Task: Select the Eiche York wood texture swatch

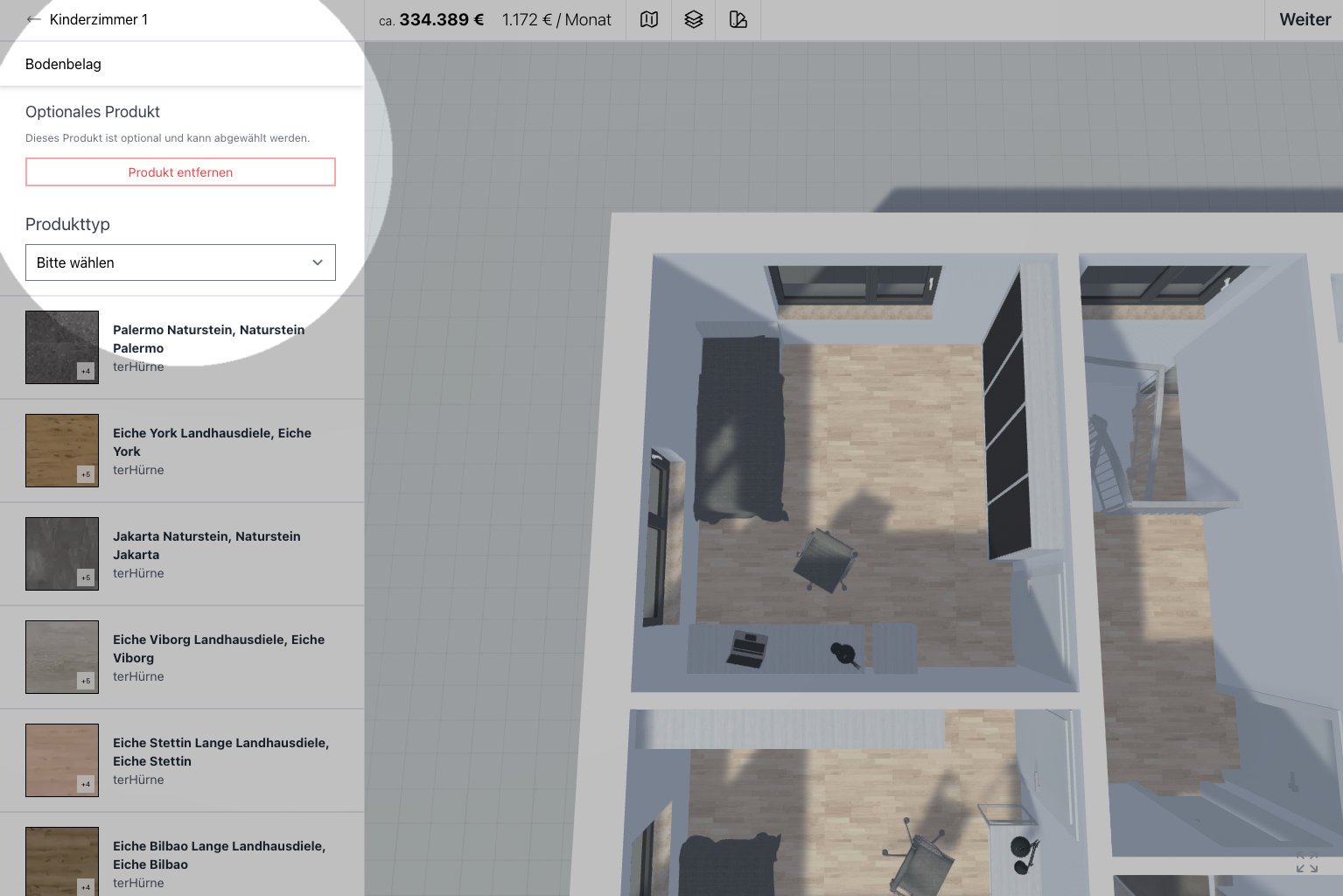Action: click(61, 450)
